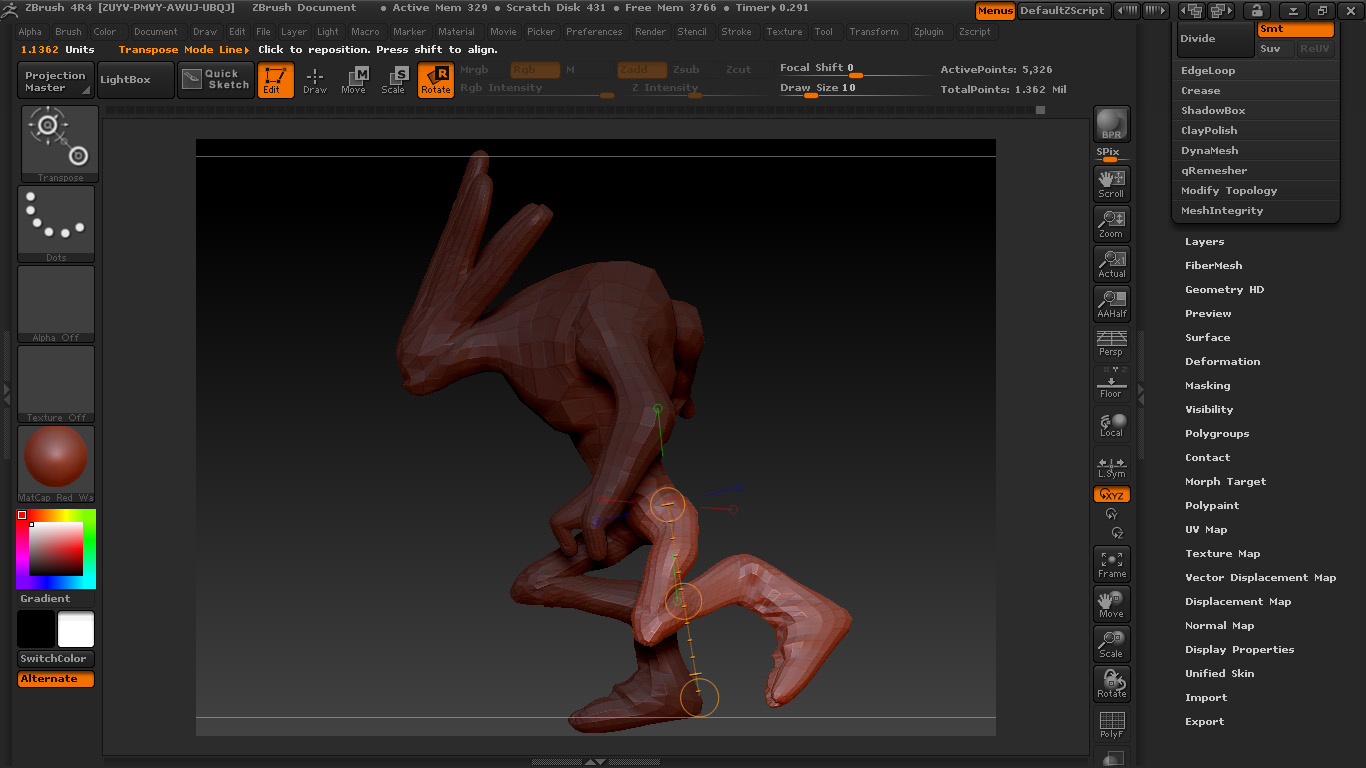The height and width of the screenshot is (768, 1366).
Task: Open the Zplugin menu
Action: click(x=928, y=32)
